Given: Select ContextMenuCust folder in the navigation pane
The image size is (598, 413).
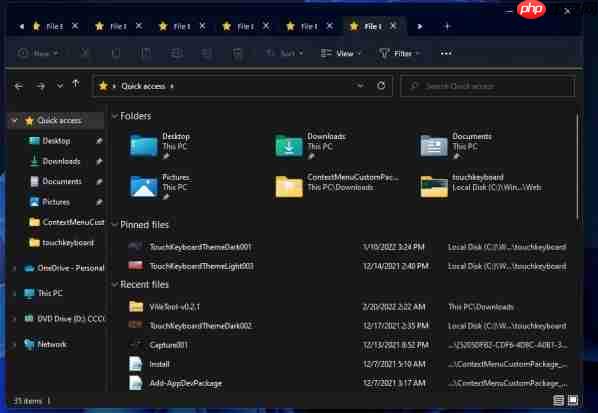Looking at the screenshot, I should 66,222.
